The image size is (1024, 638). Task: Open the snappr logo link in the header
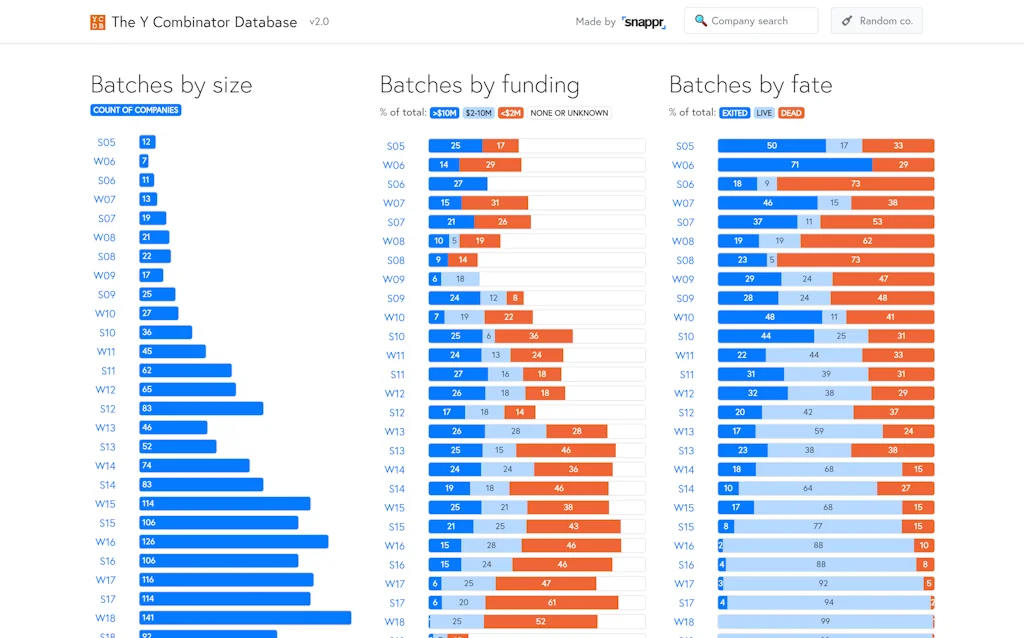(644, 21)
